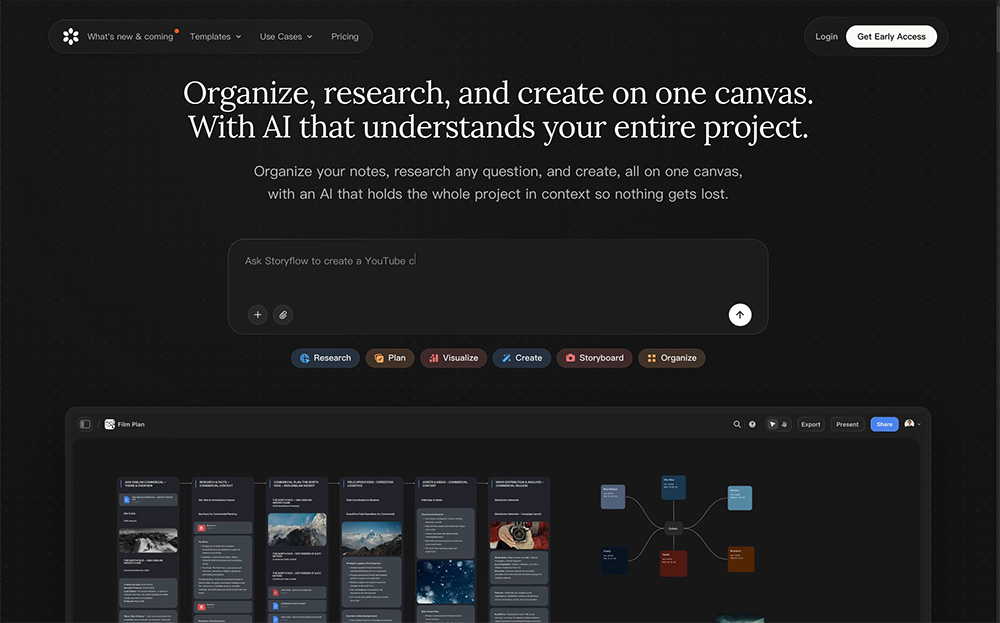
Task: Toggle the sidebar panel in Film Plan
Action: 85,424
